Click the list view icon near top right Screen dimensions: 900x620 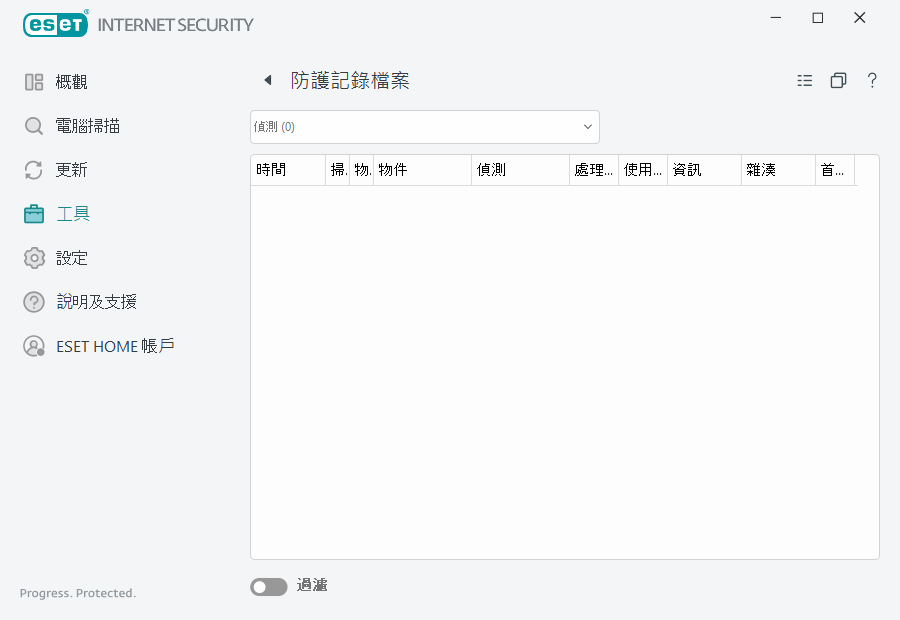click(805, 80)
